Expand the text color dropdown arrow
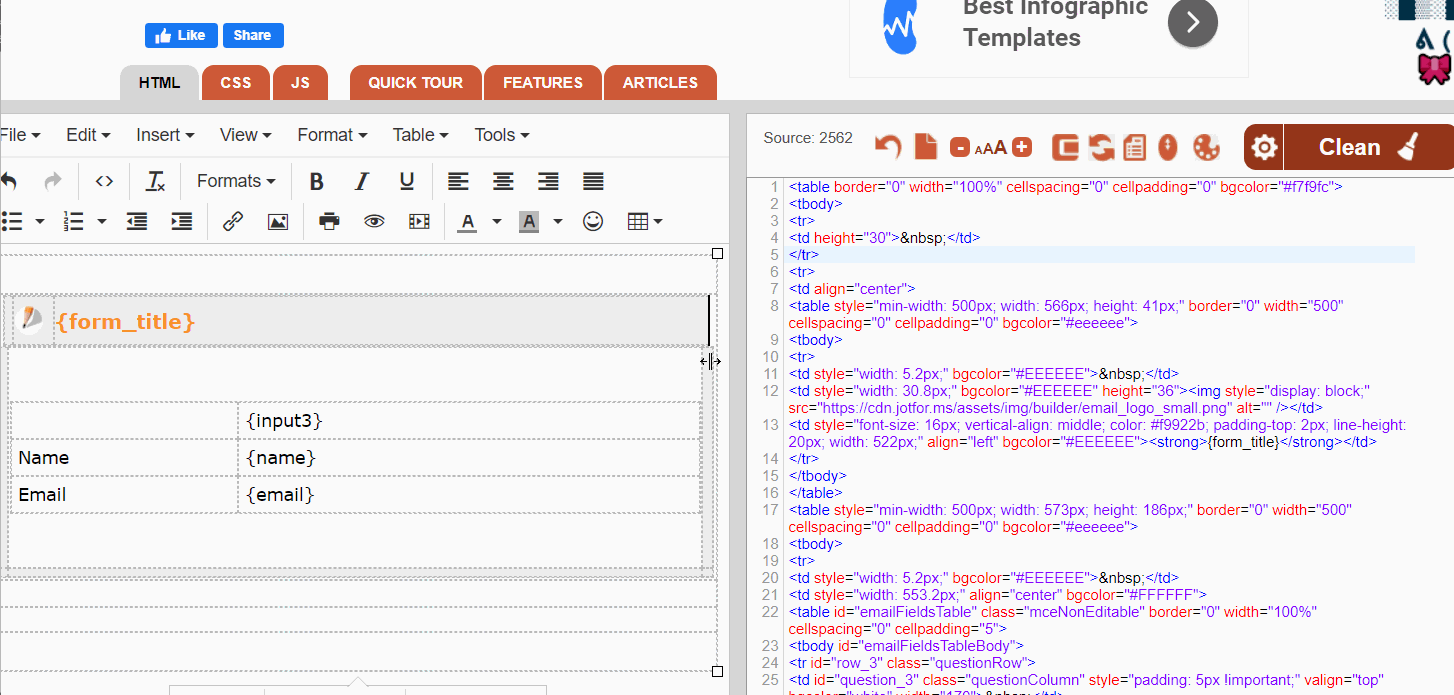 [497, 221]
